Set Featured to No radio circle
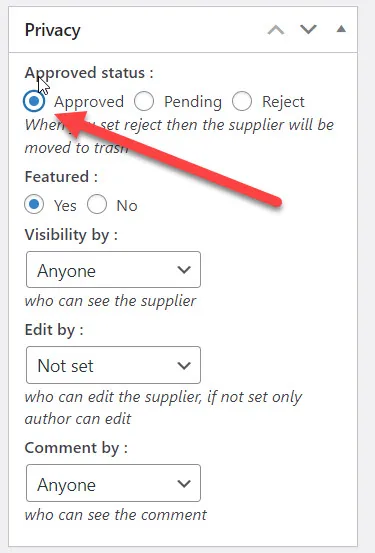Image resolution: width=375 pixels, height=553 pixels. point(97,205)
